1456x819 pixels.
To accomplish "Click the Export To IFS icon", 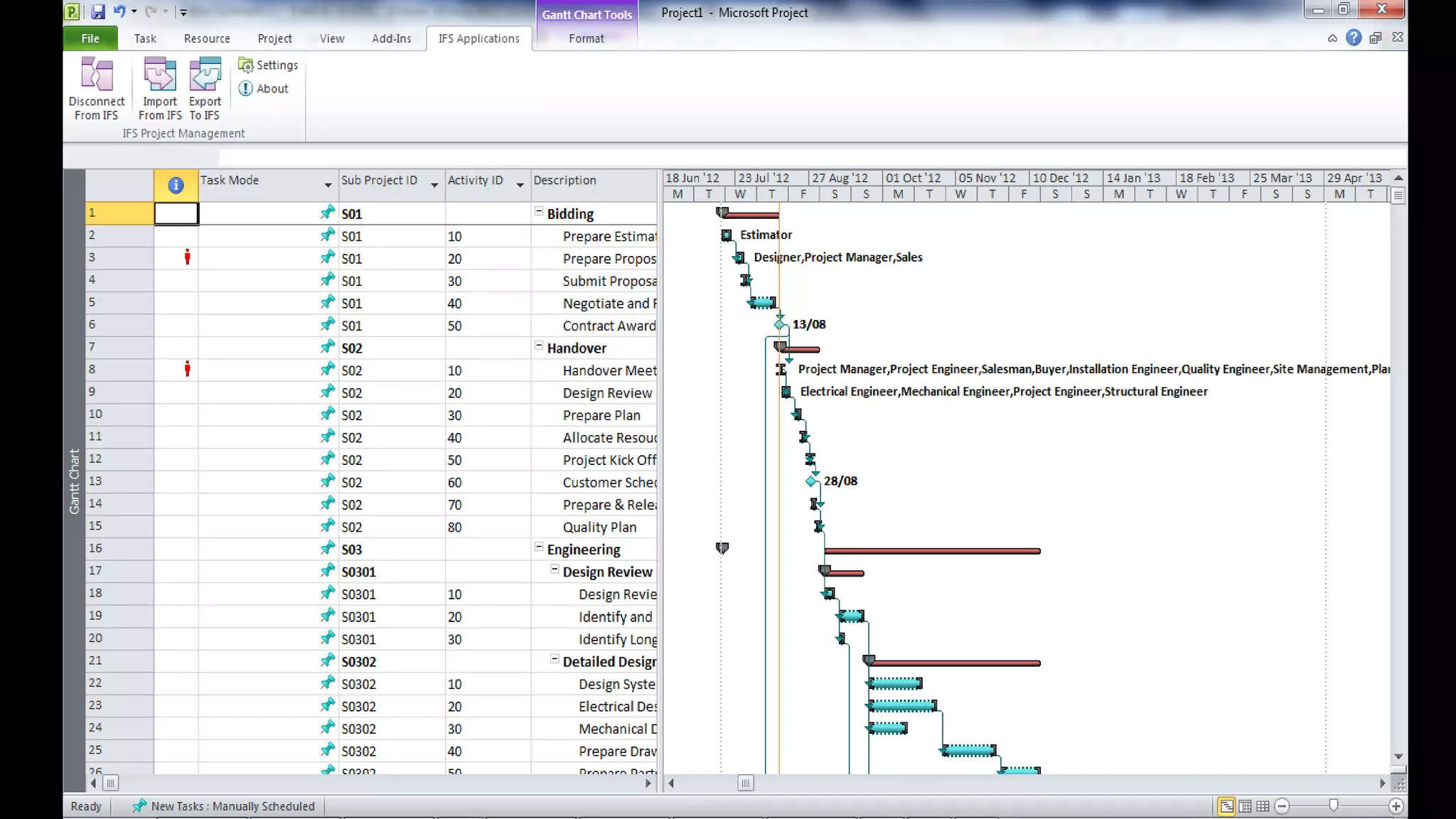I will coord(205,75).
